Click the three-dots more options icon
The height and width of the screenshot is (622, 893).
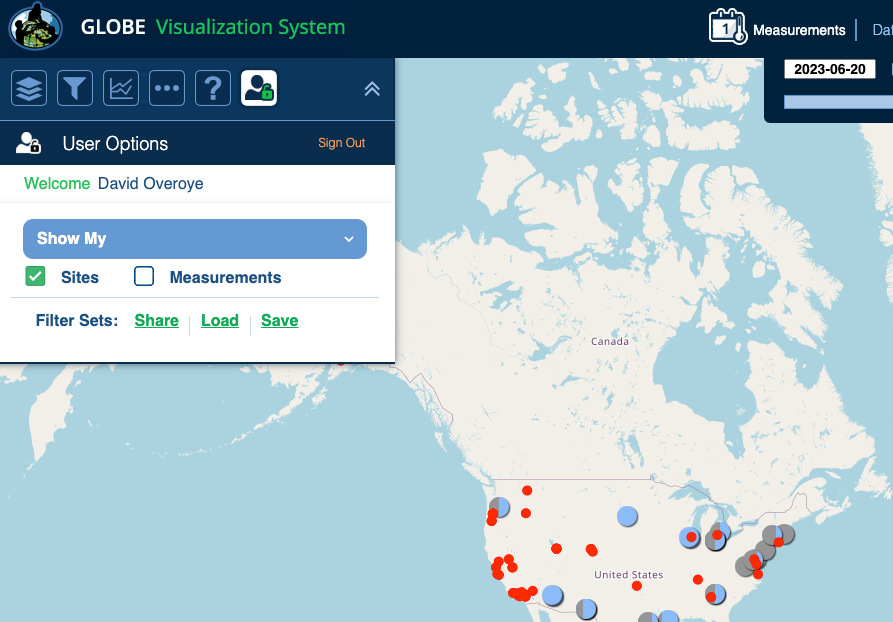167,88
